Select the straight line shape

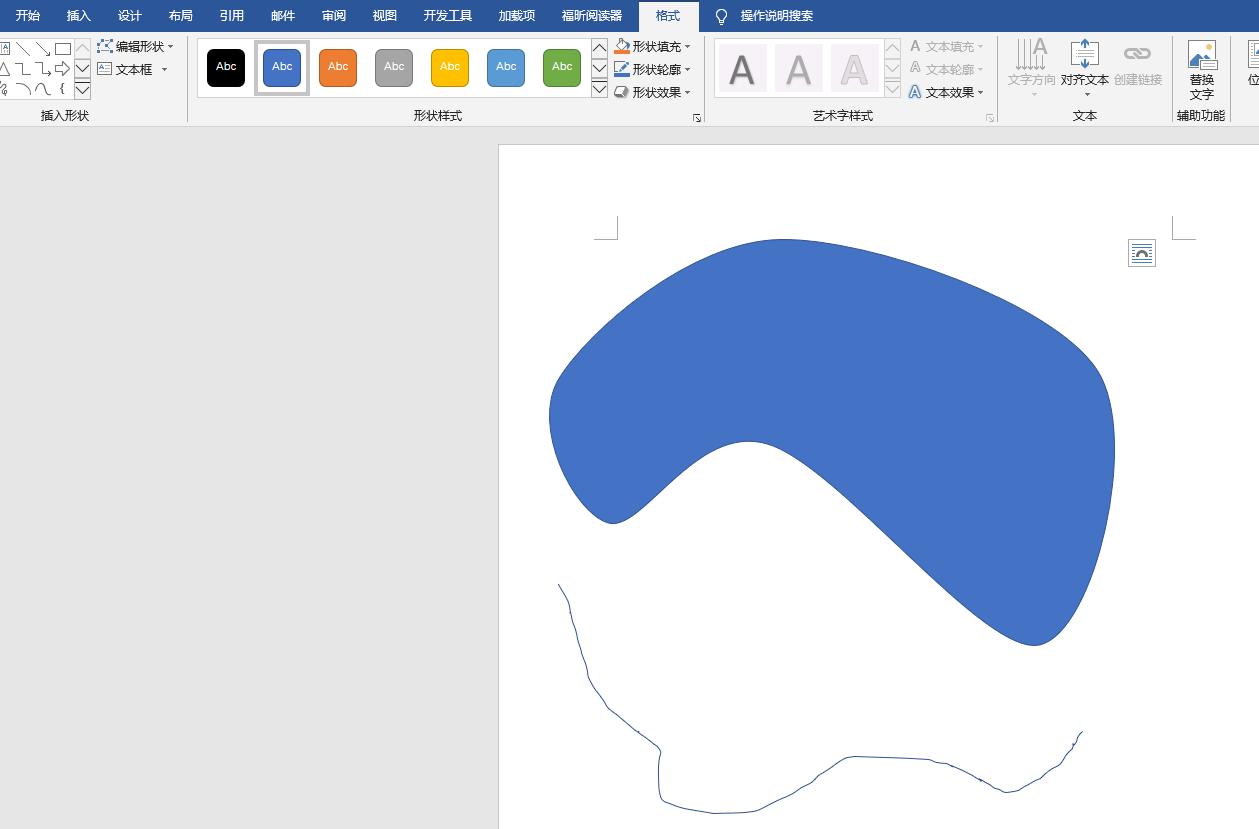[23, 49]
